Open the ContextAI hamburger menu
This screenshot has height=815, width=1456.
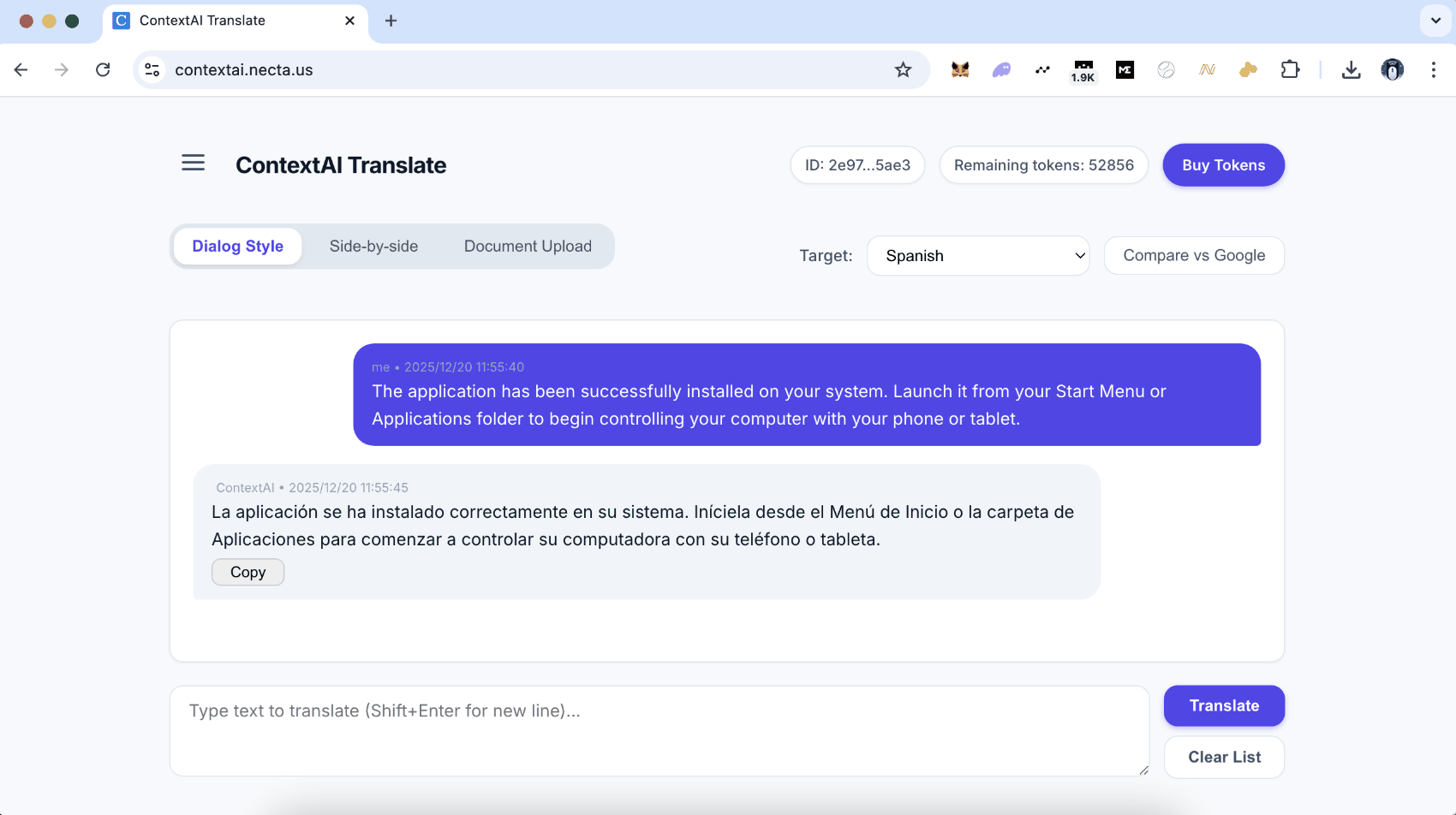point(193,163)
